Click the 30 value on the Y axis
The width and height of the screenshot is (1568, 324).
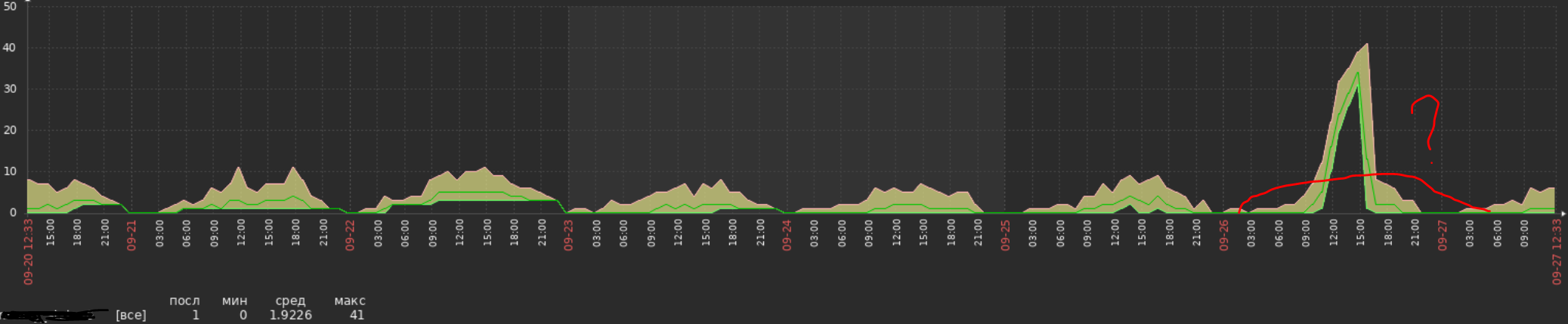pos(10,89)
